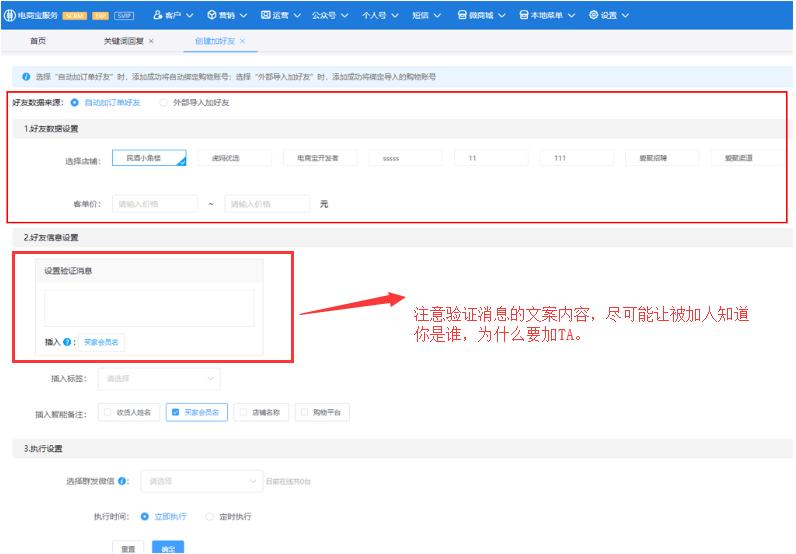The width and height of the screenshot is (796, 554).
Task: Click the help icon beside 插入
Action: [x=67, y=342]
